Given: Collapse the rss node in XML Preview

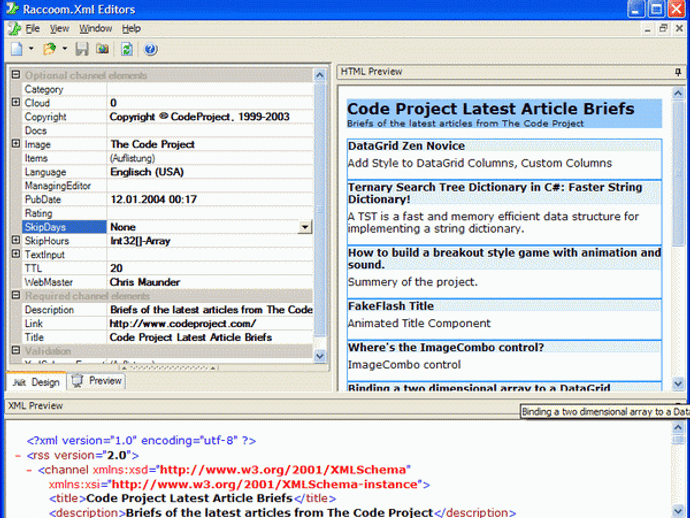Looking at the screenshot, I should (x=18, y=456).
